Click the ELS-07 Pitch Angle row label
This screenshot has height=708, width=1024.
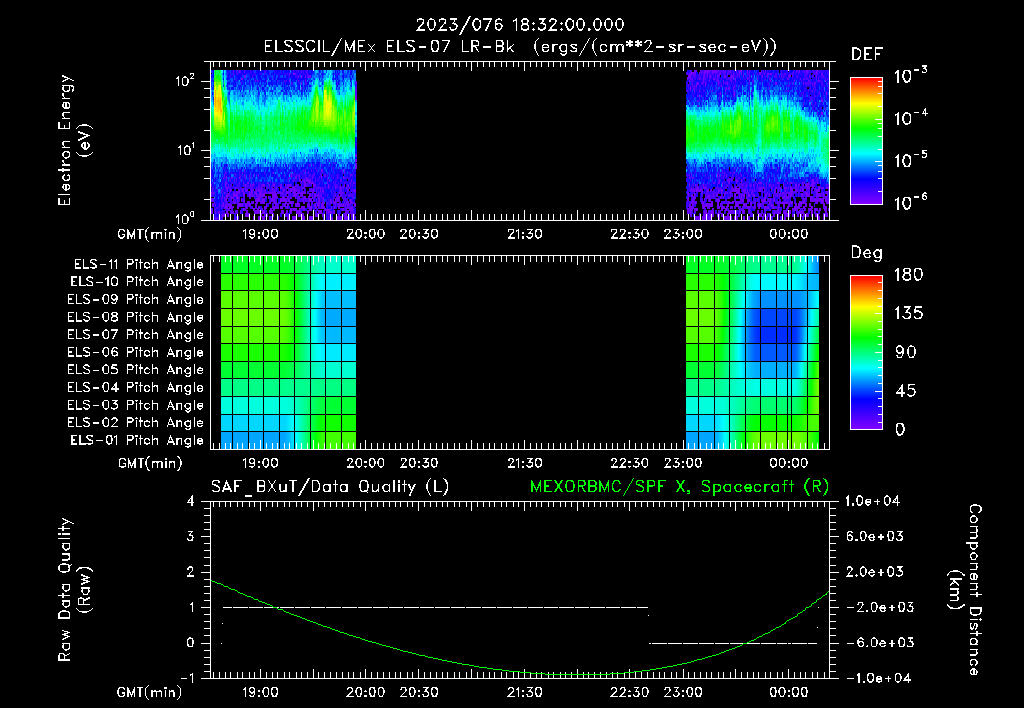[136, 334]
